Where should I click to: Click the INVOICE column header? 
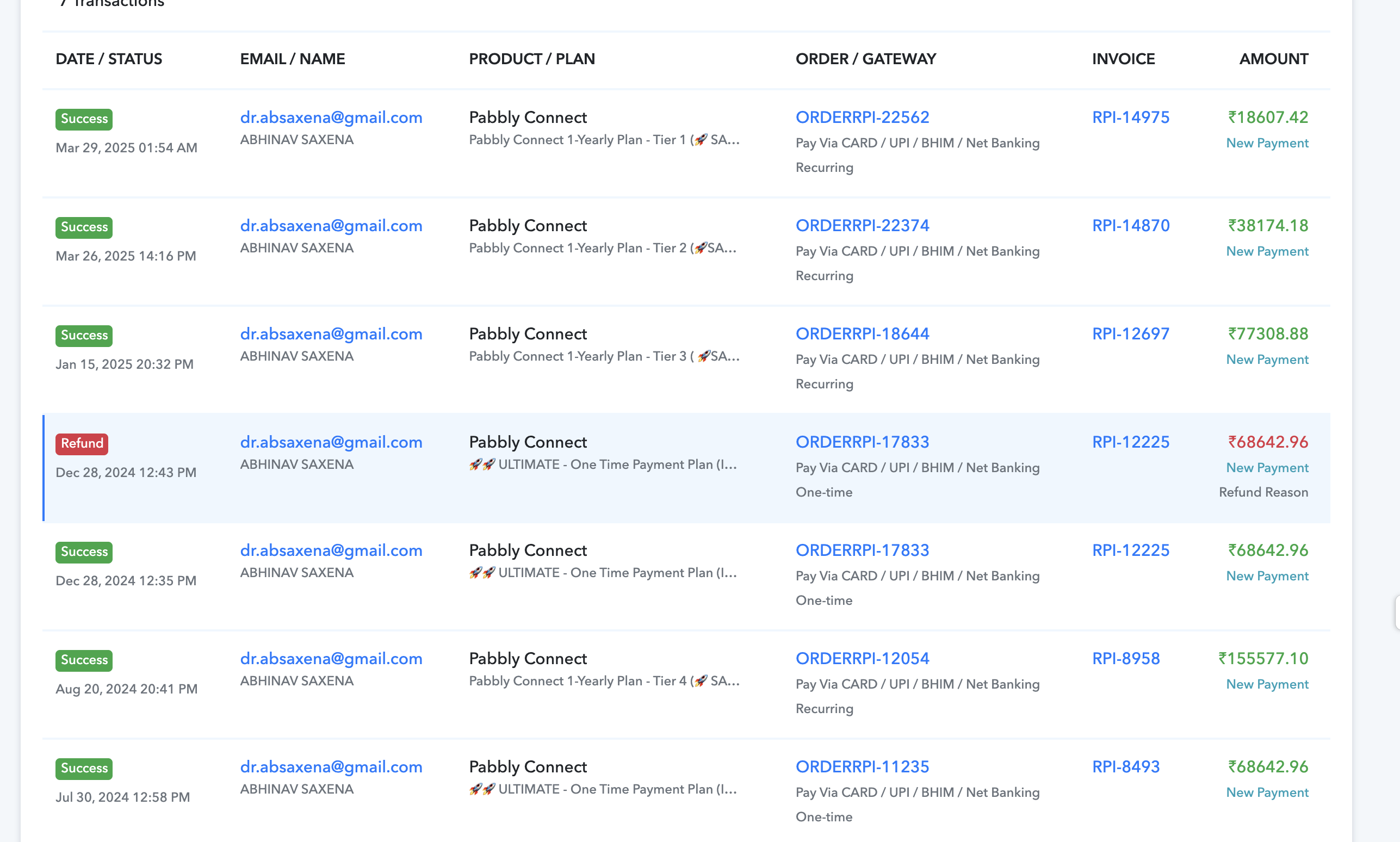pyautogui.click(x=1123, y=59)
